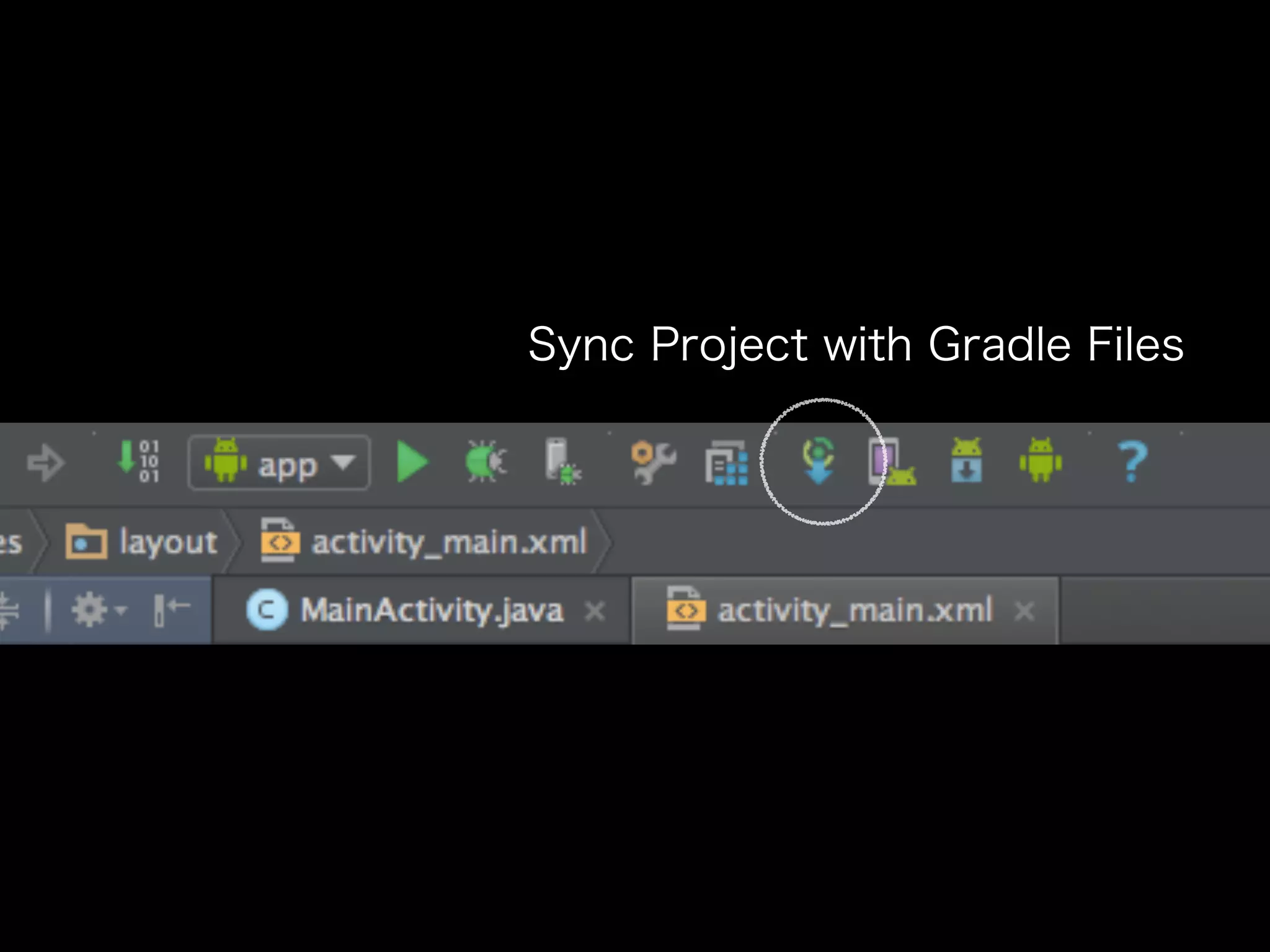This screenshot has height=952, width=1270.
Task: Click the scroll from source icon
Action: [9, 610]
